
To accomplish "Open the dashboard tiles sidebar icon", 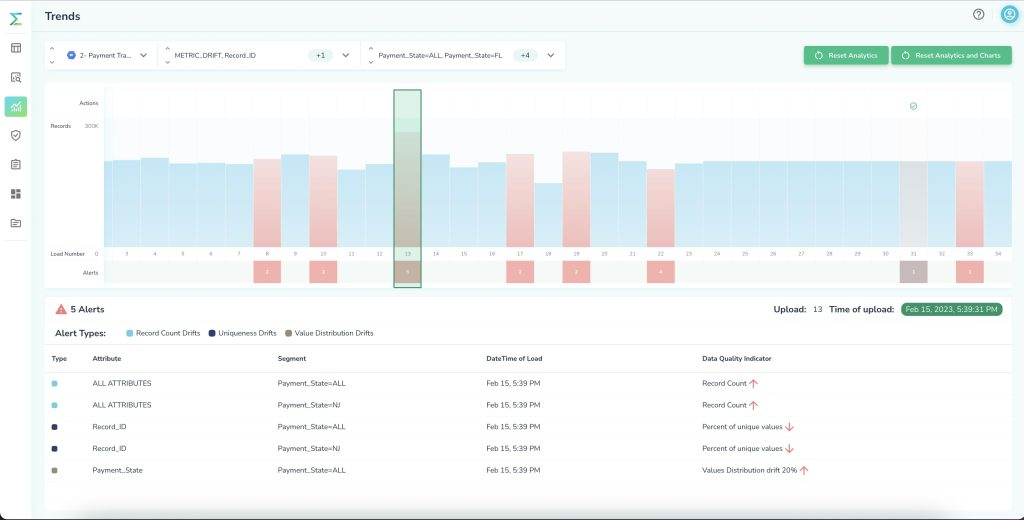I will click(15, 193).
